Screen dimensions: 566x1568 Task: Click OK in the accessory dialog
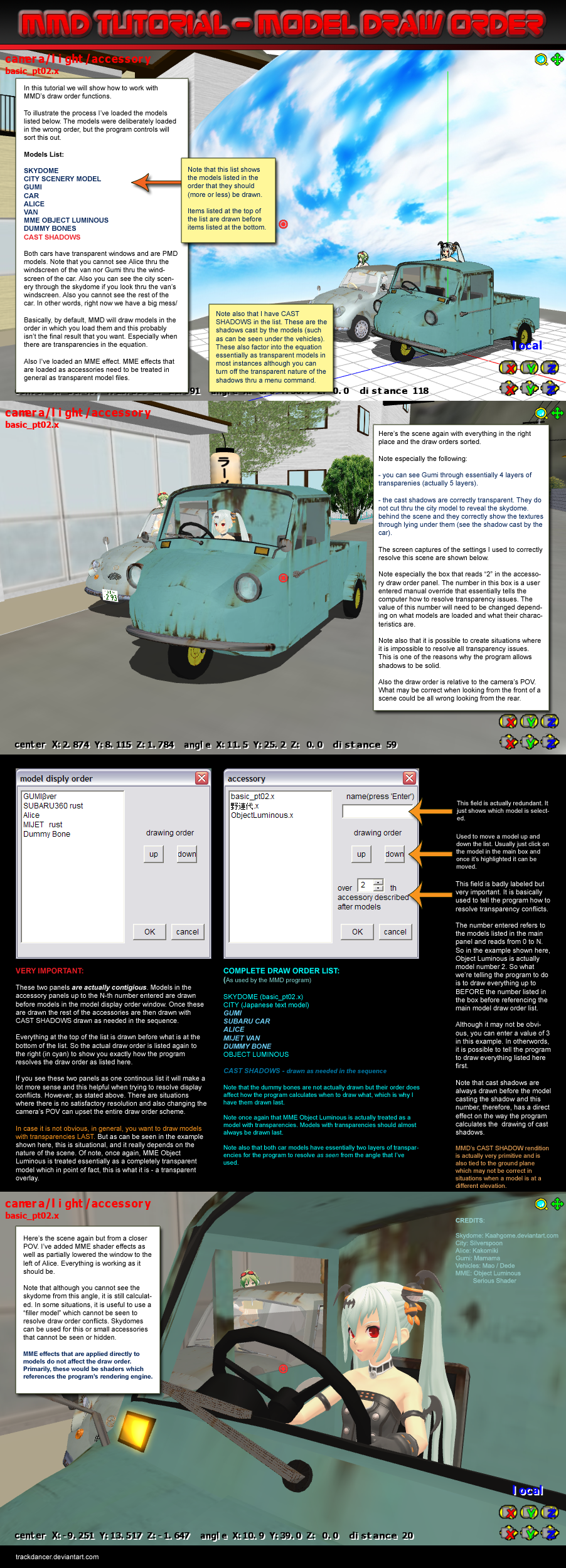point(357,932)
